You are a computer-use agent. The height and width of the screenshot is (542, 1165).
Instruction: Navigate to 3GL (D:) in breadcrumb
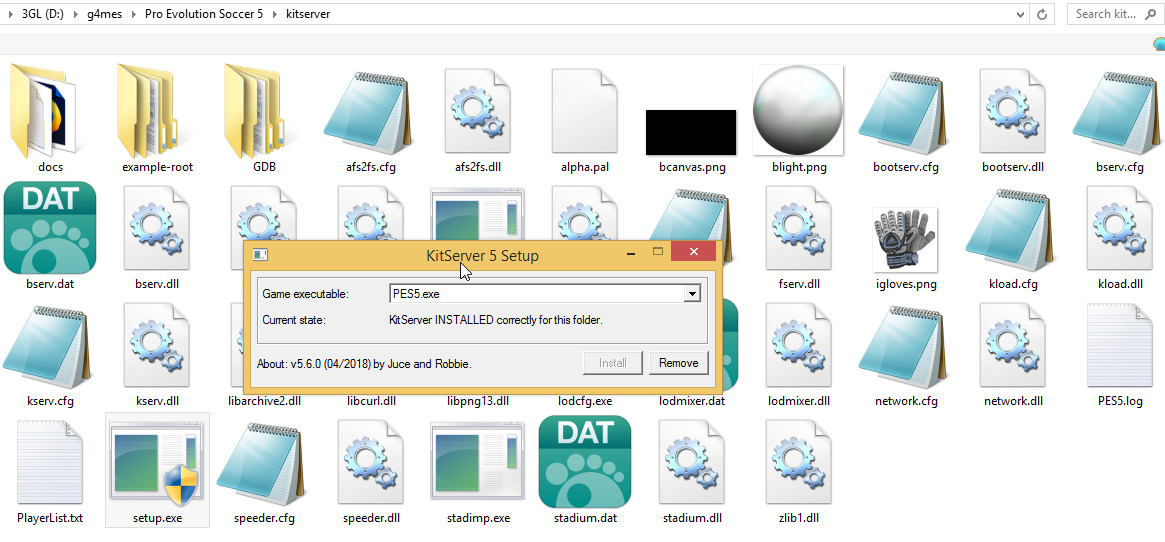click(42, 14)
